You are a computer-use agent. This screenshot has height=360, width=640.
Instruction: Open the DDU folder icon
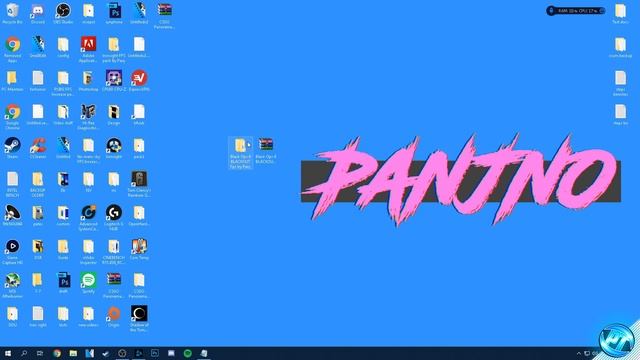12,313
